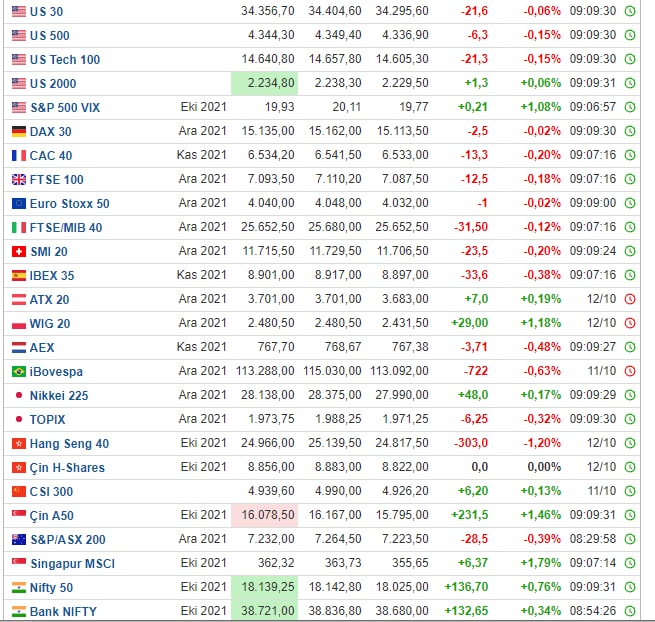Select the WIG 20 percent change +1,18%
Image resolution: width=655 pixels, height=622 pixels.
click(x=541, y=323)
